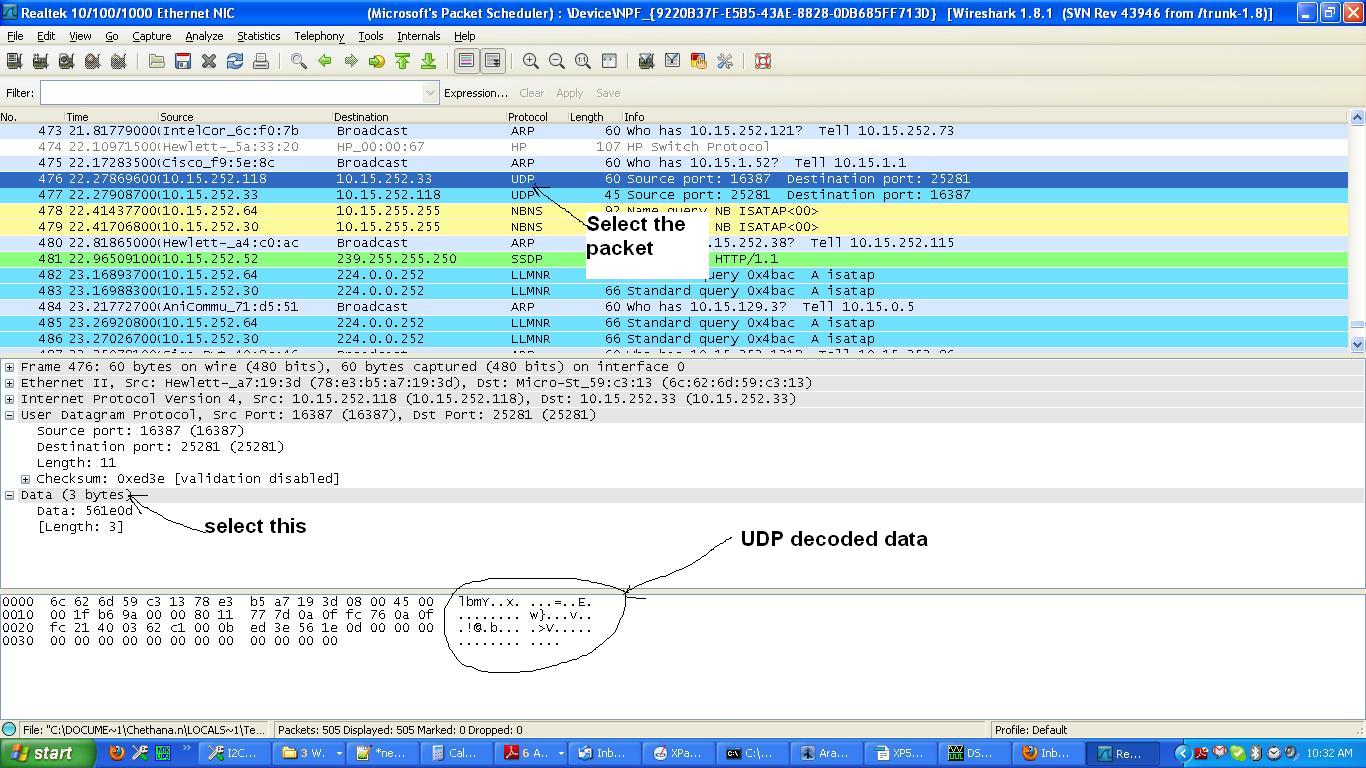Save the capture file with the floppy icon
1366x768 pixels.
tap(183, 61)
